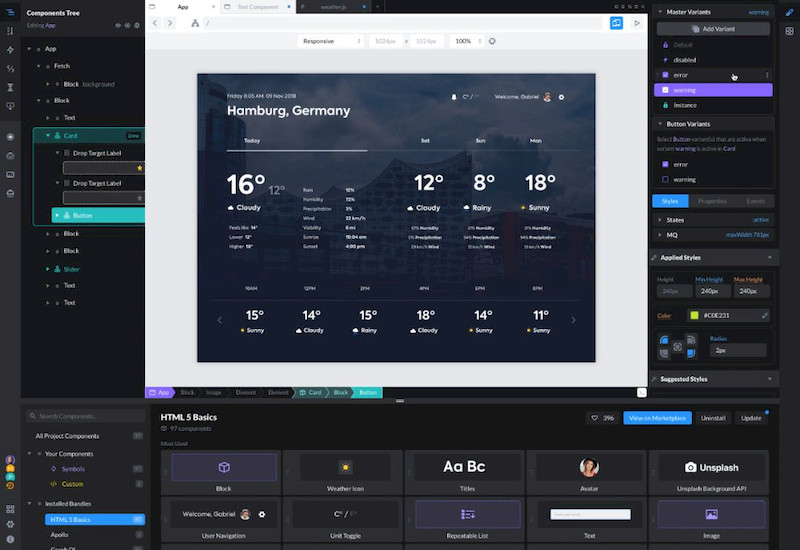Open the Apollo bundle in list
This screenshot has height=550, width=800.
59,535
